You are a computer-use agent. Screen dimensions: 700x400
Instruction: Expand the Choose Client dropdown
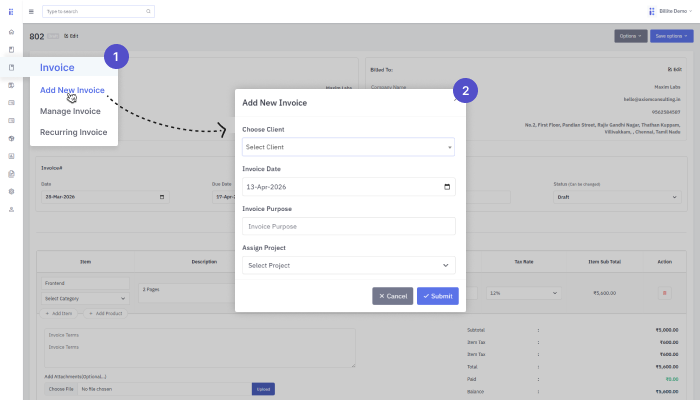(348, 147)
